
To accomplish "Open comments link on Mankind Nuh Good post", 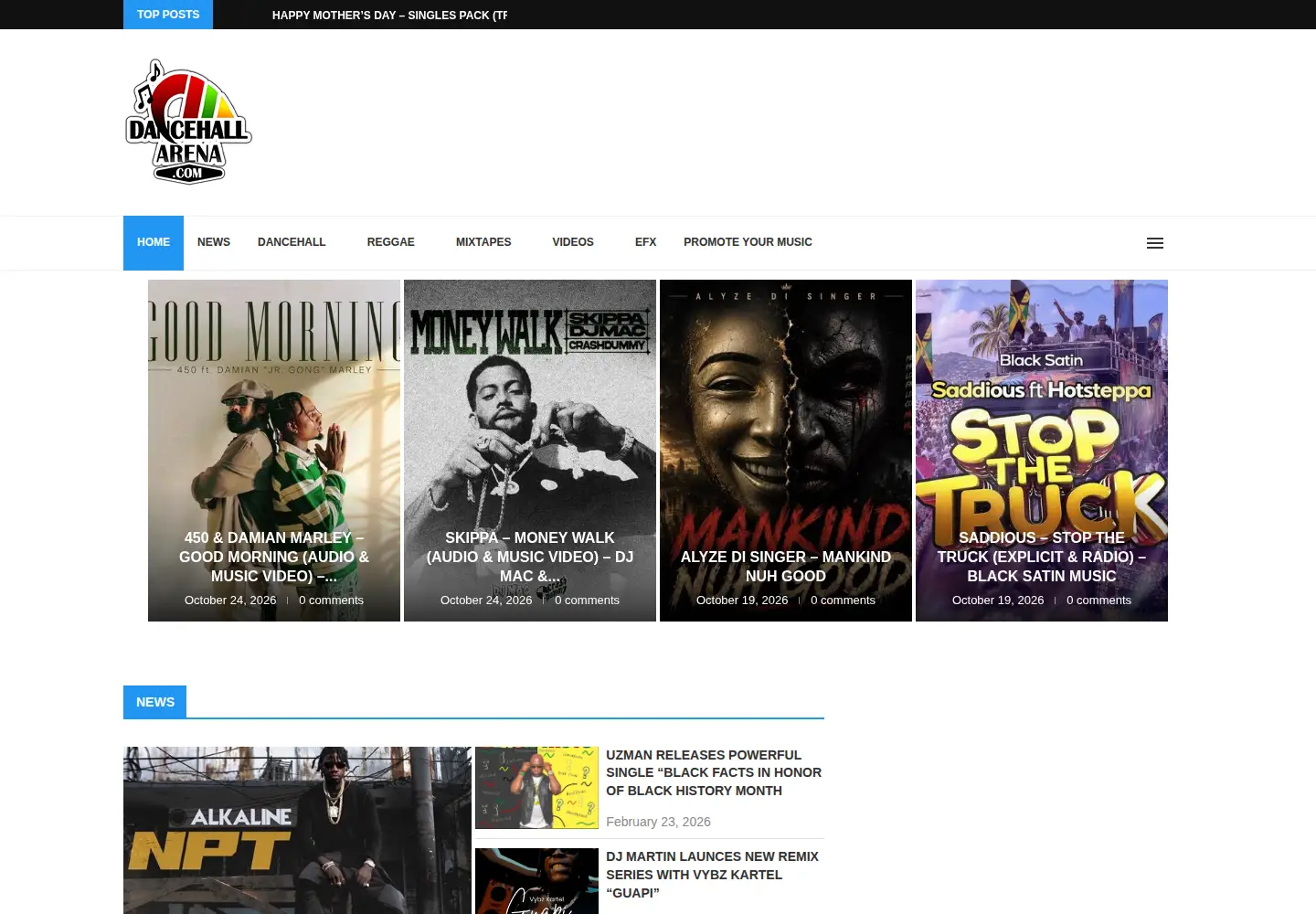I will coord(843,600).
